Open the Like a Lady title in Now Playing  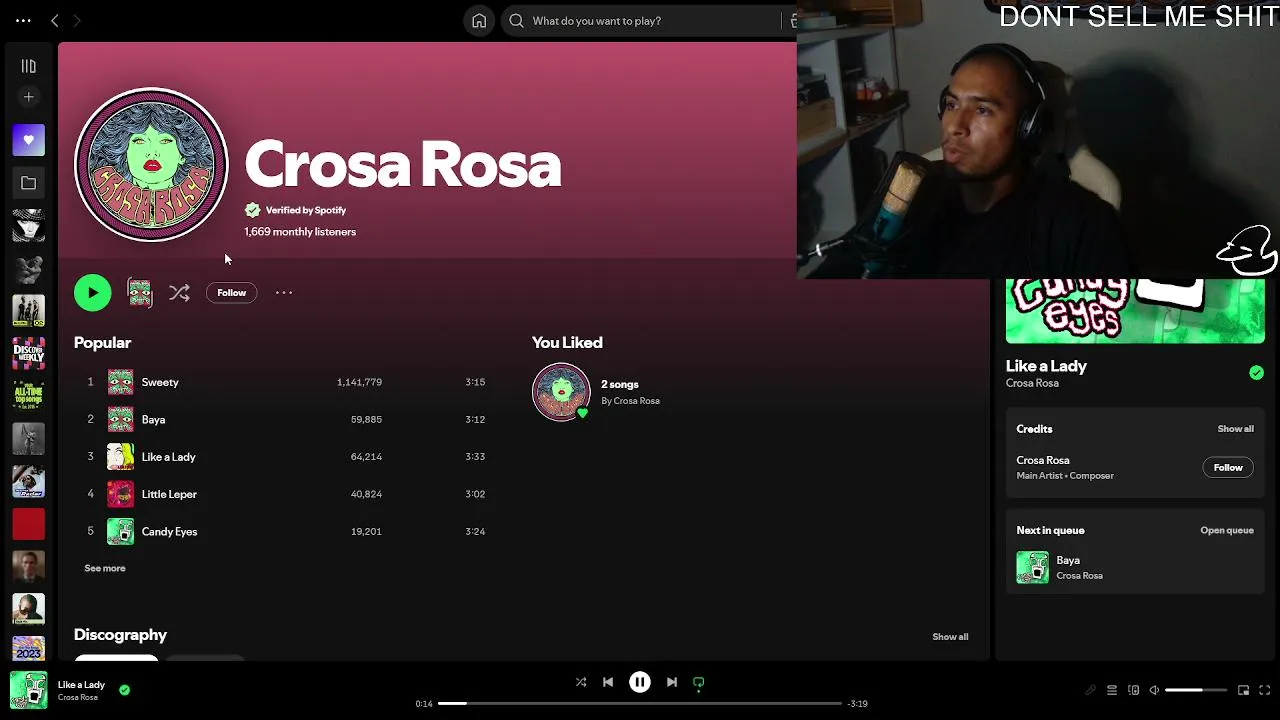click(1046, 366)
